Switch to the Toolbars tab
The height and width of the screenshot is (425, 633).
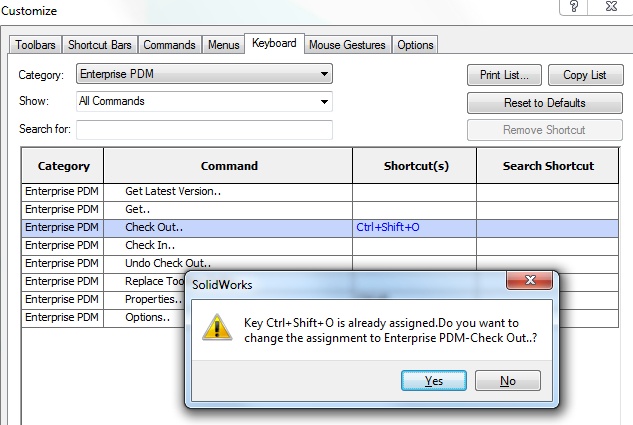point(35,44)
